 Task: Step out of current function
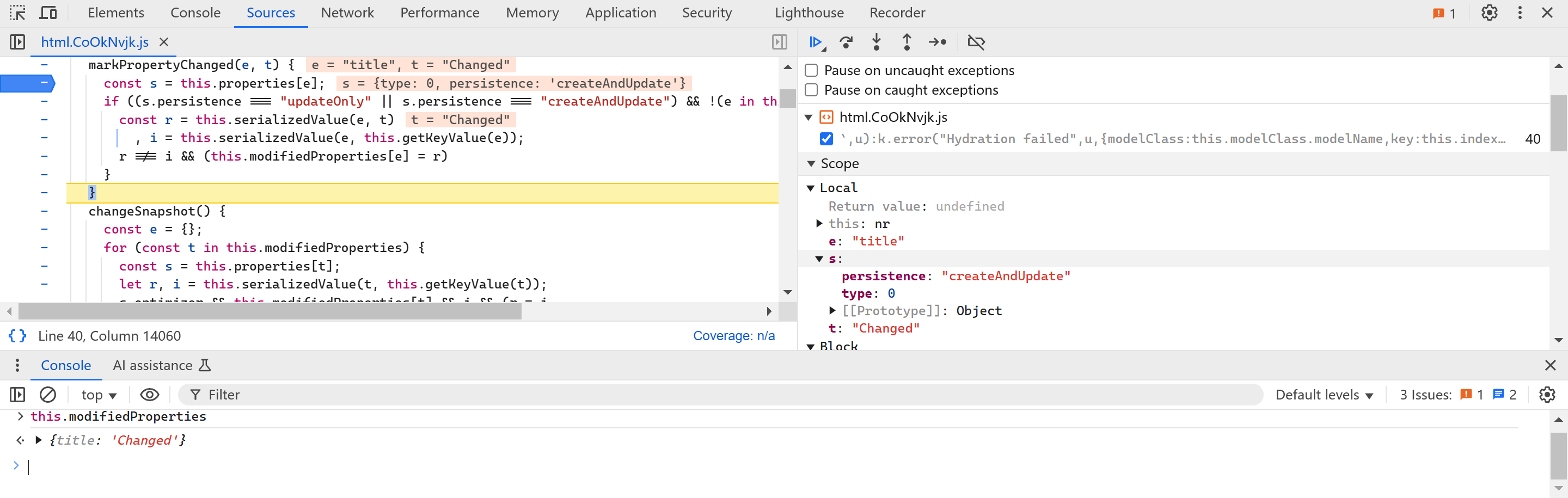[907, 42]
